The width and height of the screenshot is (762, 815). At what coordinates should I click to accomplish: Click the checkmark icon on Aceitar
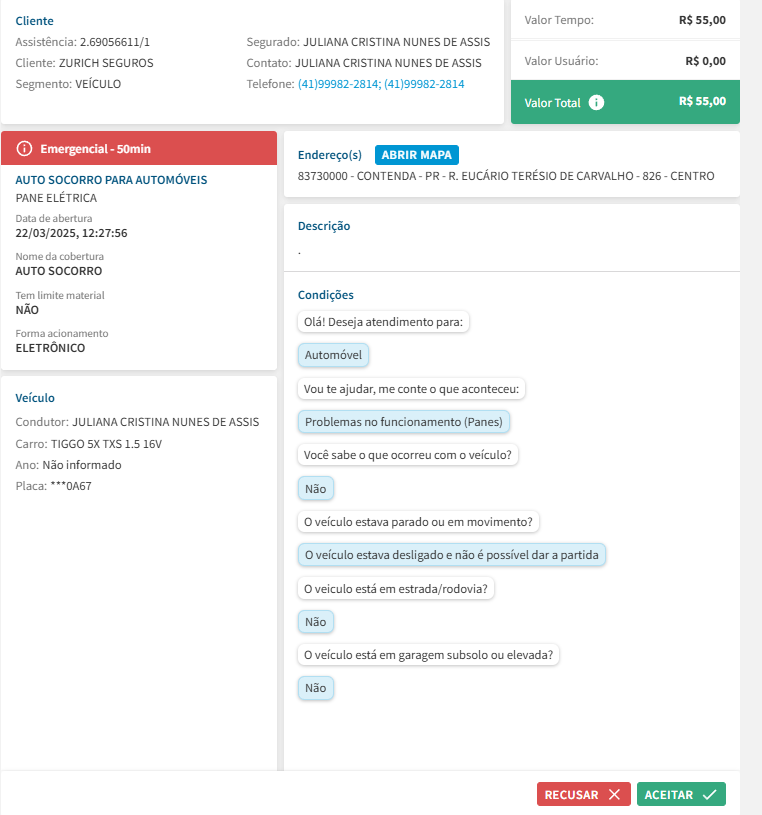point(710,794)
